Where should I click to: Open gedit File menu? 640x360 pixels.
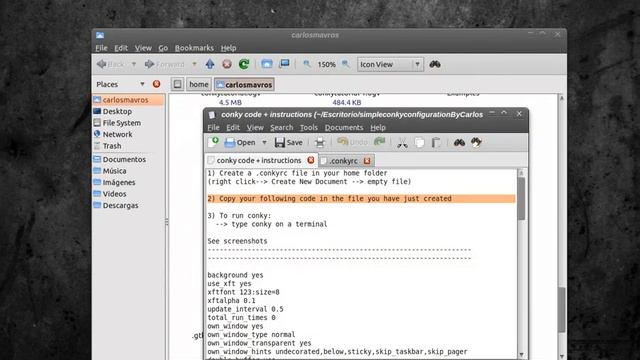tap(213, 127)
